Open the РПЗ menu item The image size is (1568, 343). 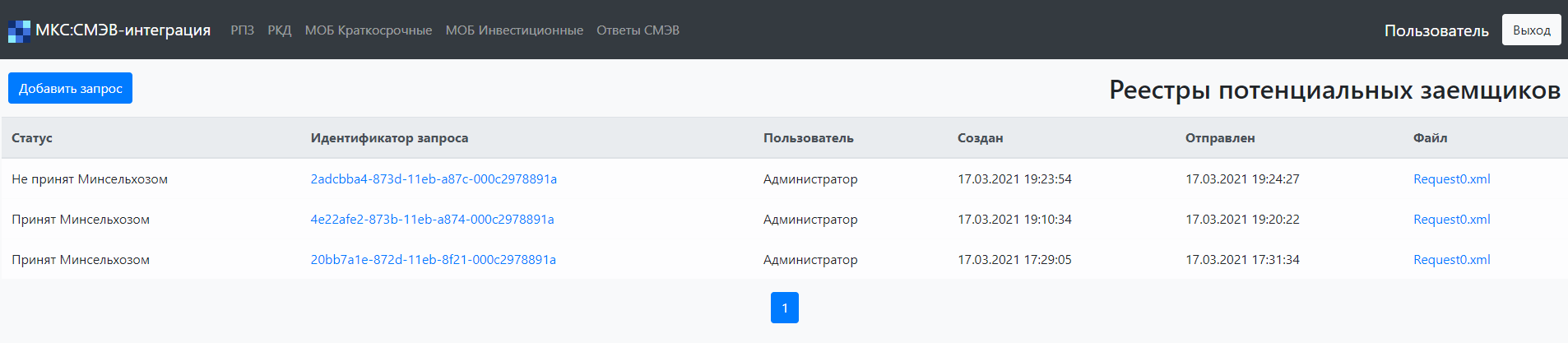242,30
